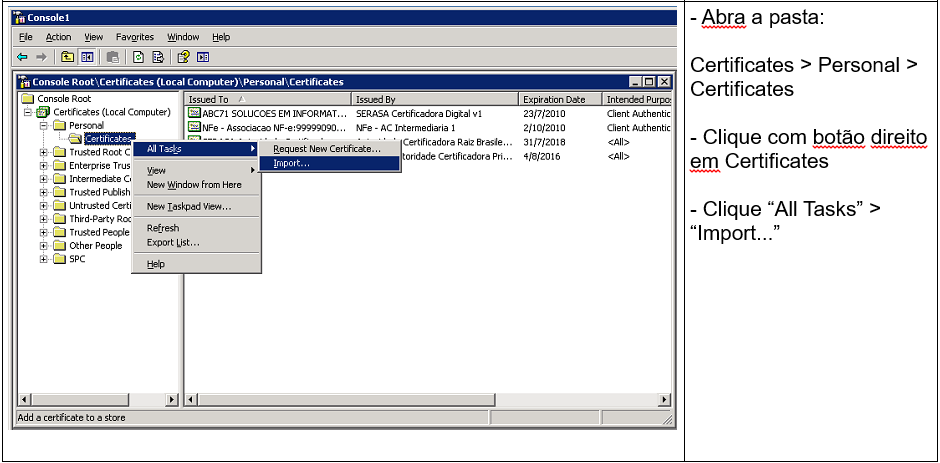The image size is (940, 463).
Task: Expand the Trusted Publishers tree node
Action: click(43, 193)
